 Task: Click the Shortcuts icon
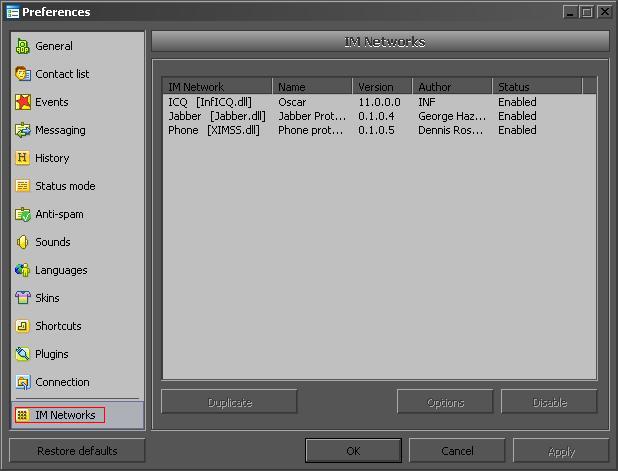[x=22, y=326]
